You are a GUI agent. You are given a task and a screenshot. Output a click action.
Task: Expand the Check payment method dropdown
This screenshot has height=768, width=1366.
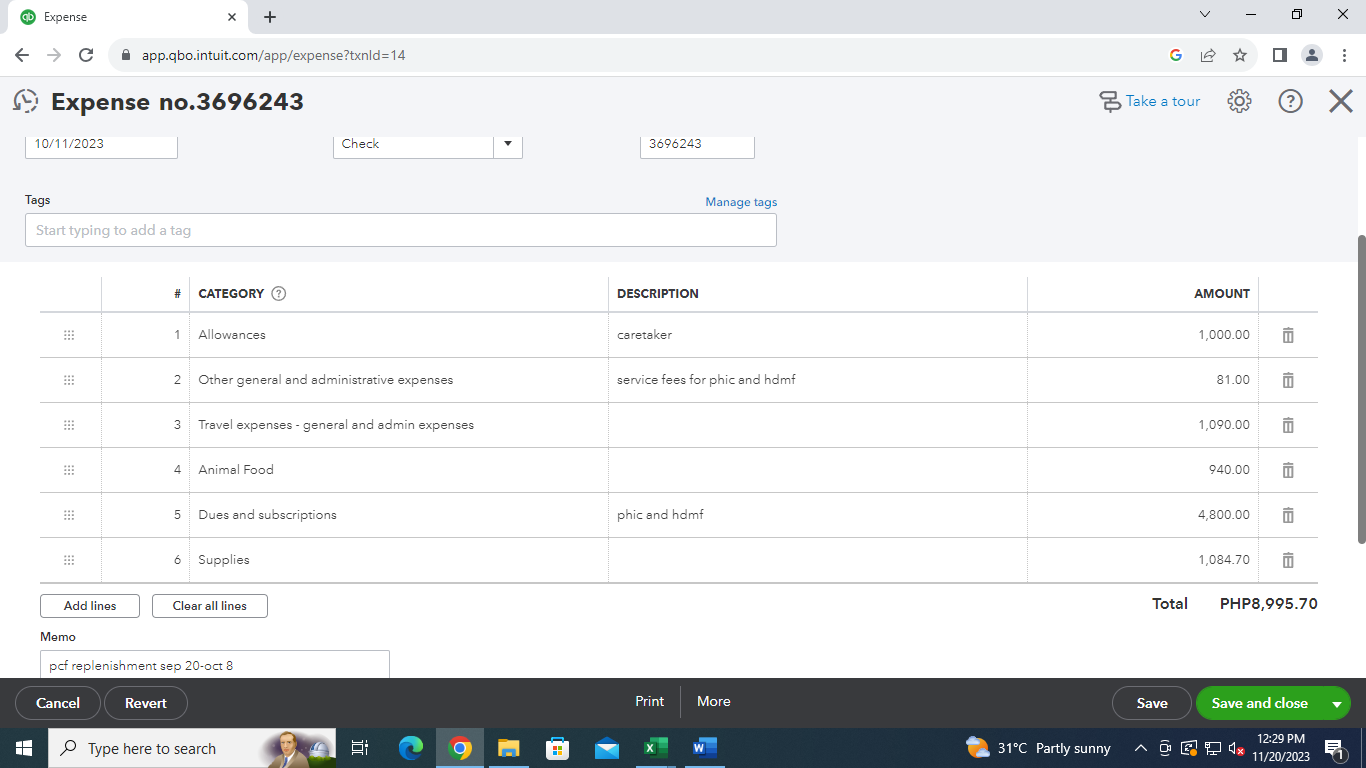508,144
